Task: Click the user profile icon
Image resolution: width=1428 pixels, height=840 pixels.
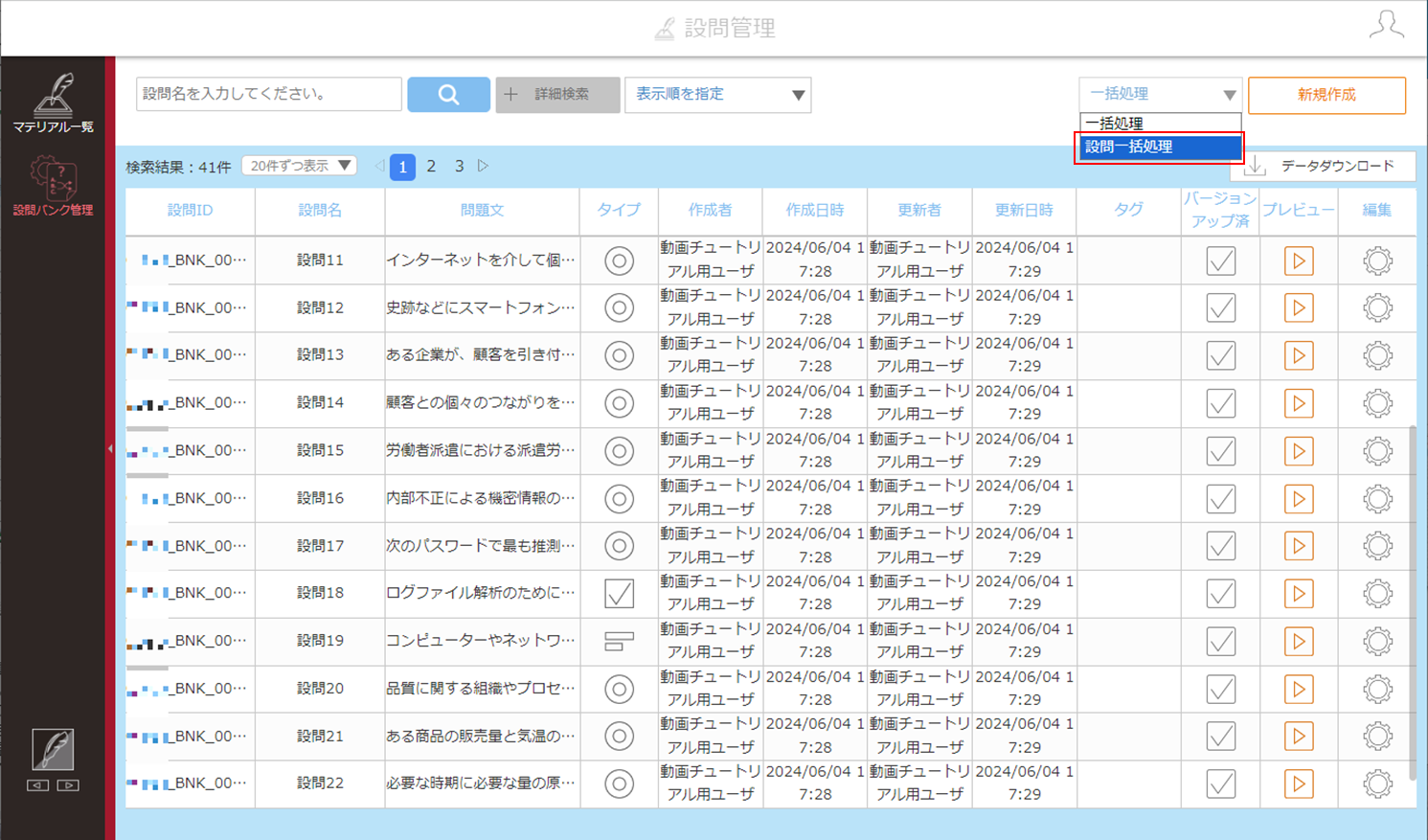Action: pos(1386,25)
